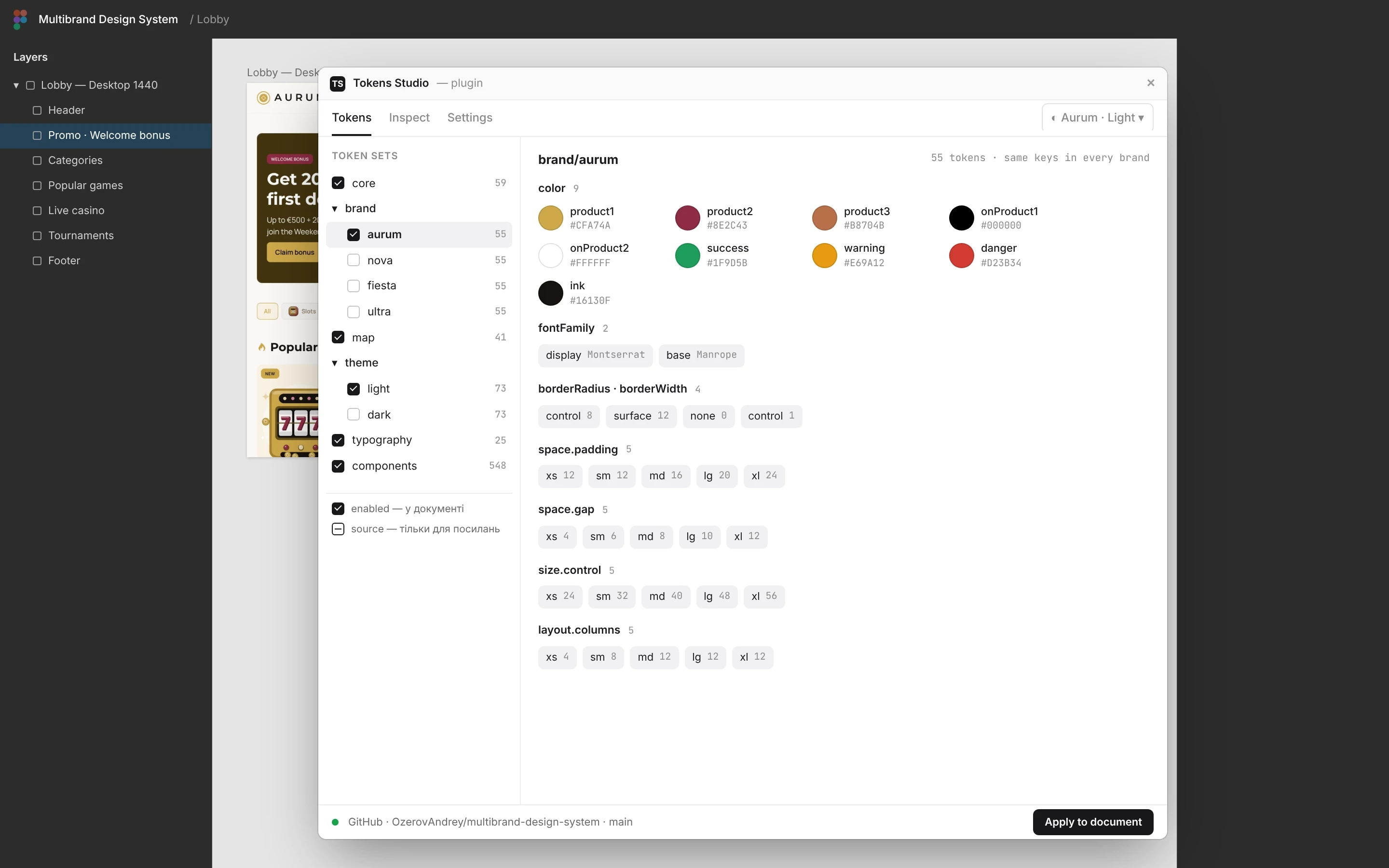Check the dark theme token set
1389x868 pixels.
click(x=354, y=415)
